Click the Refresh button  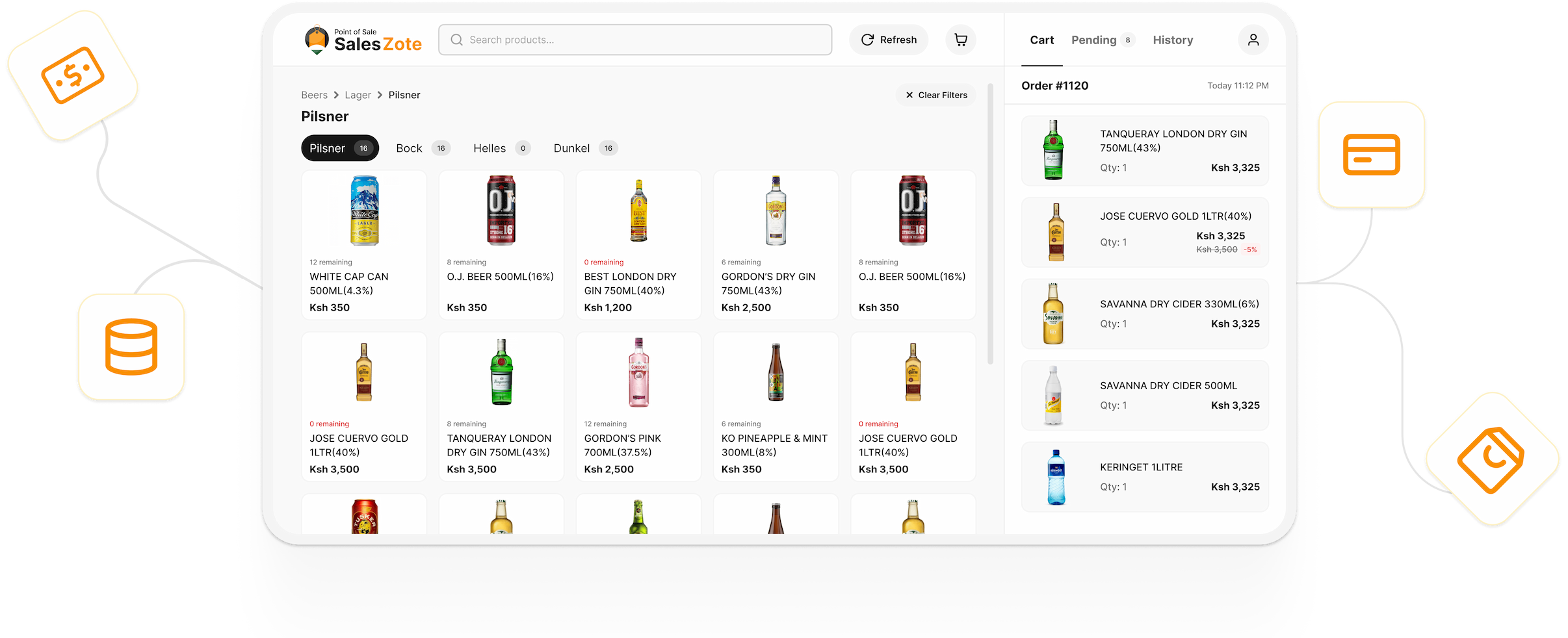click(888, 40)
